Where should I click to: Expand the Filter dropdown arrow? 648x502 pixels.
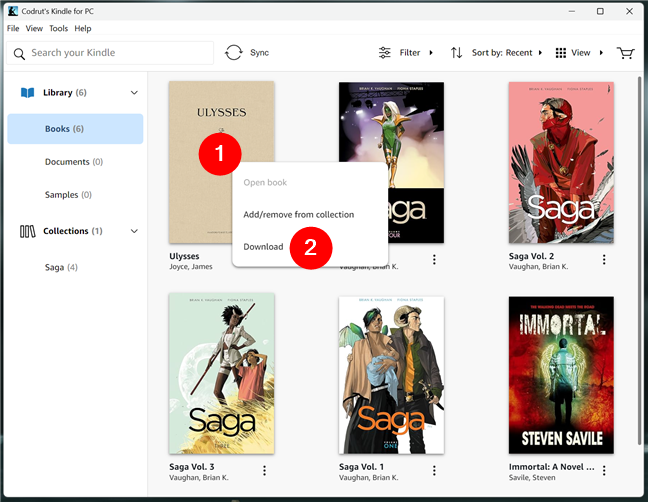[431, 53]
